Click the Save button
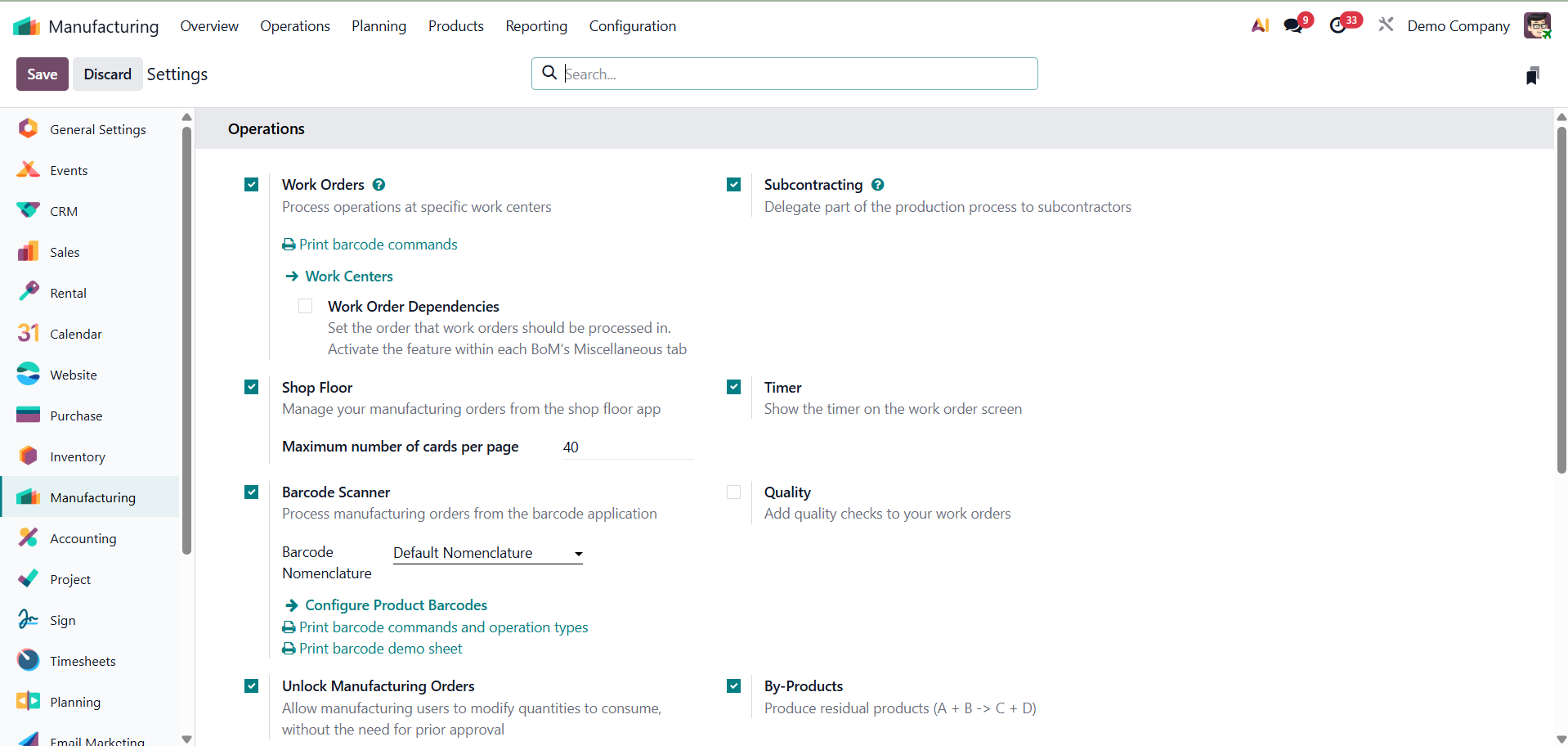Viewport: 1568px width, 746px height. tap(43, 74)
